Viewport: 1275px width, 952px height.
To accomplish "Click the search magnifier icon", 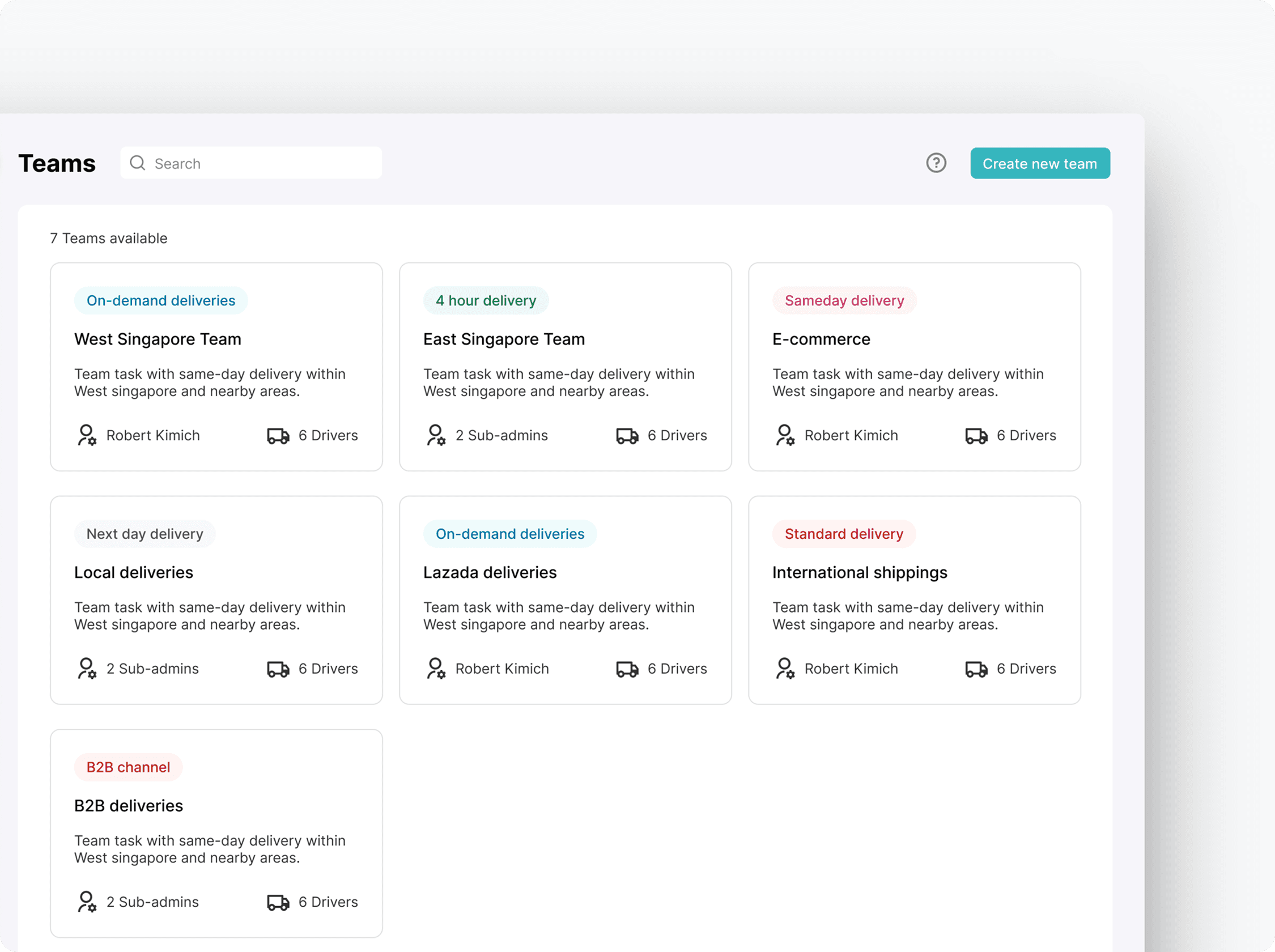I will 137,163.
